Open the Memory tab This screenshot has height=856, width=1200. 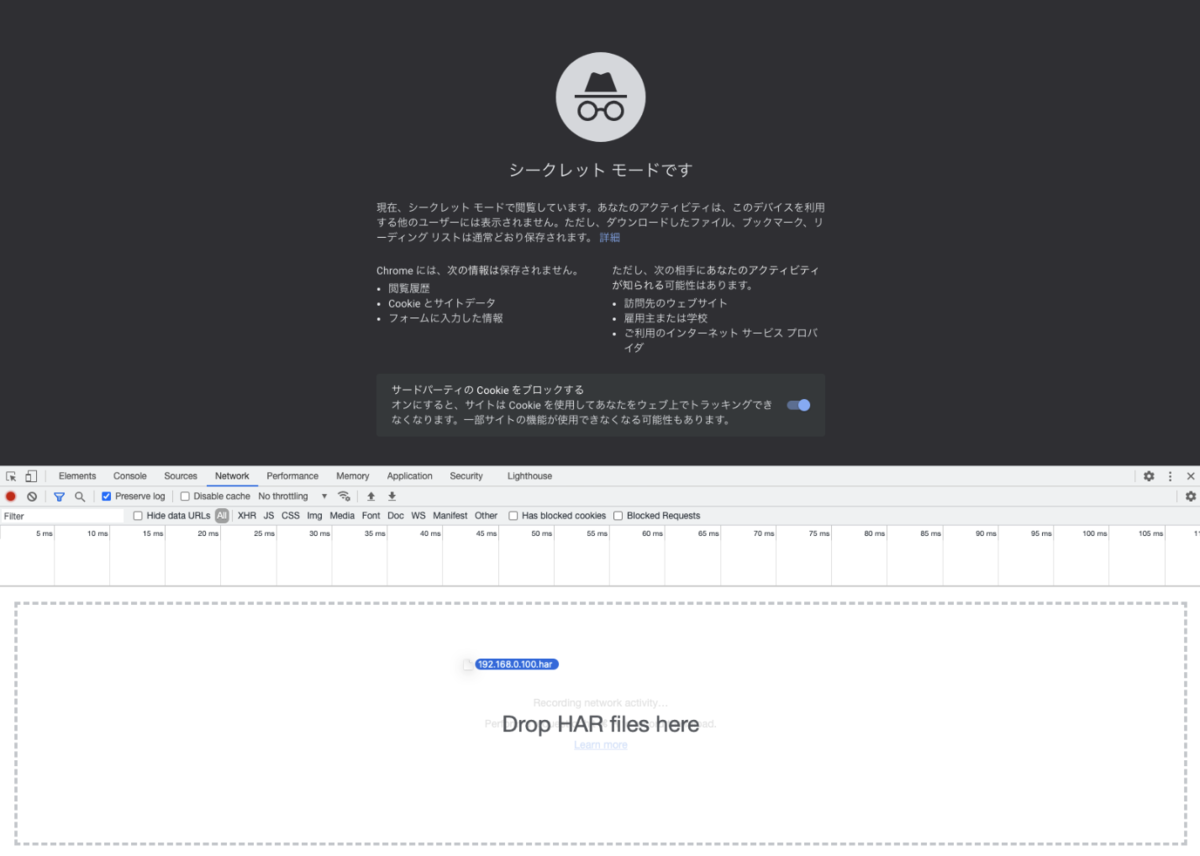[x=352, y=476]
